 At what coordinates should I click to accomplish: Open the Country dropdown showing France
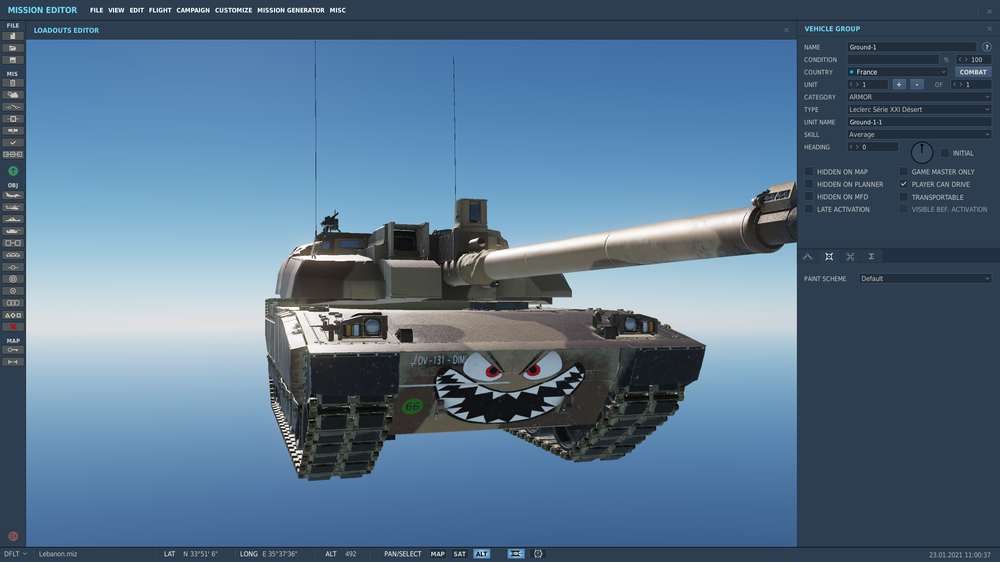tap(897, 72)
